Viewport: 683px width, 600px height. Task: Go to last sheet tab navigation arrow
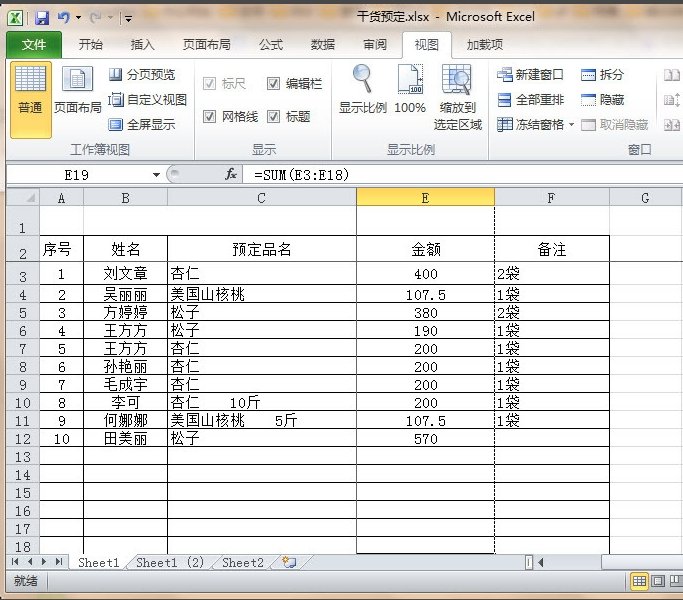[59, 562]
